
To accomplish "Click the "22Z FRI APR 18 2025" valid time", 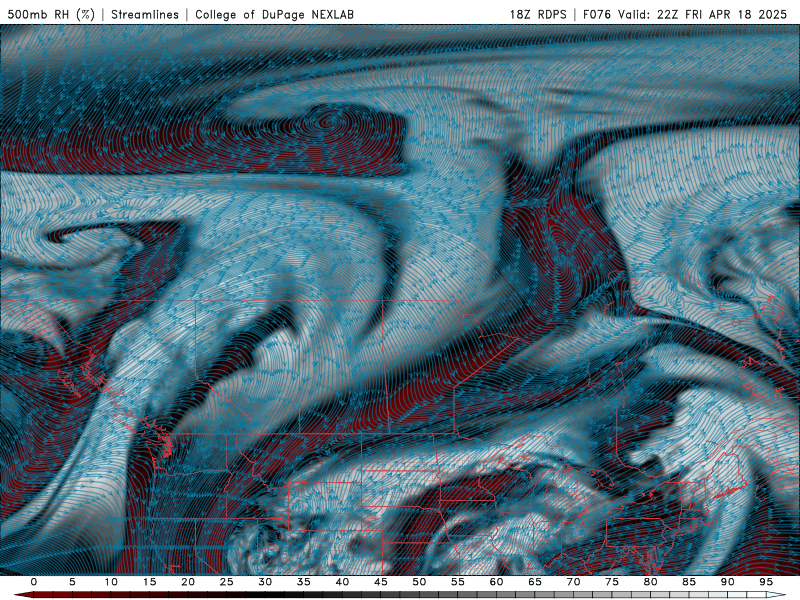I will 722,14.
